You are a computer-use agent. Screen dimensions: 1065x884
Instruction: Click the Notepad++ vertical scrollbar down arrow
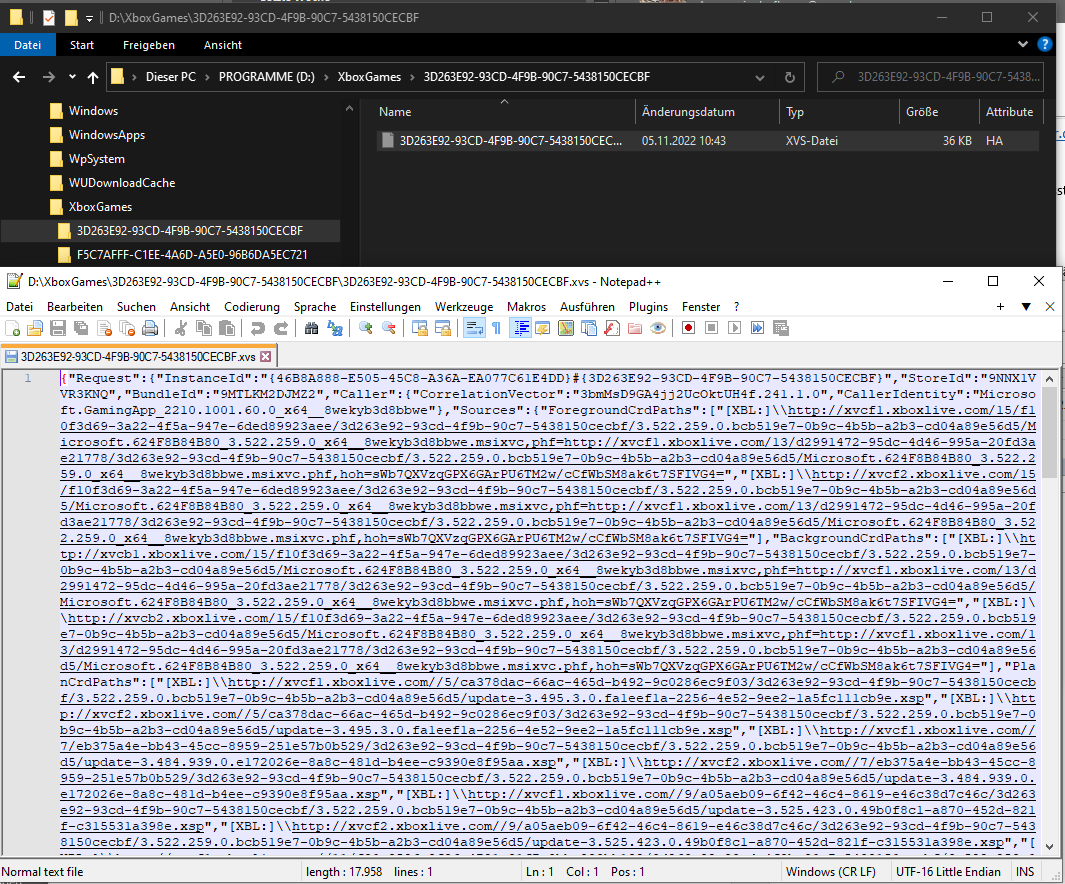pos(1049,847)
